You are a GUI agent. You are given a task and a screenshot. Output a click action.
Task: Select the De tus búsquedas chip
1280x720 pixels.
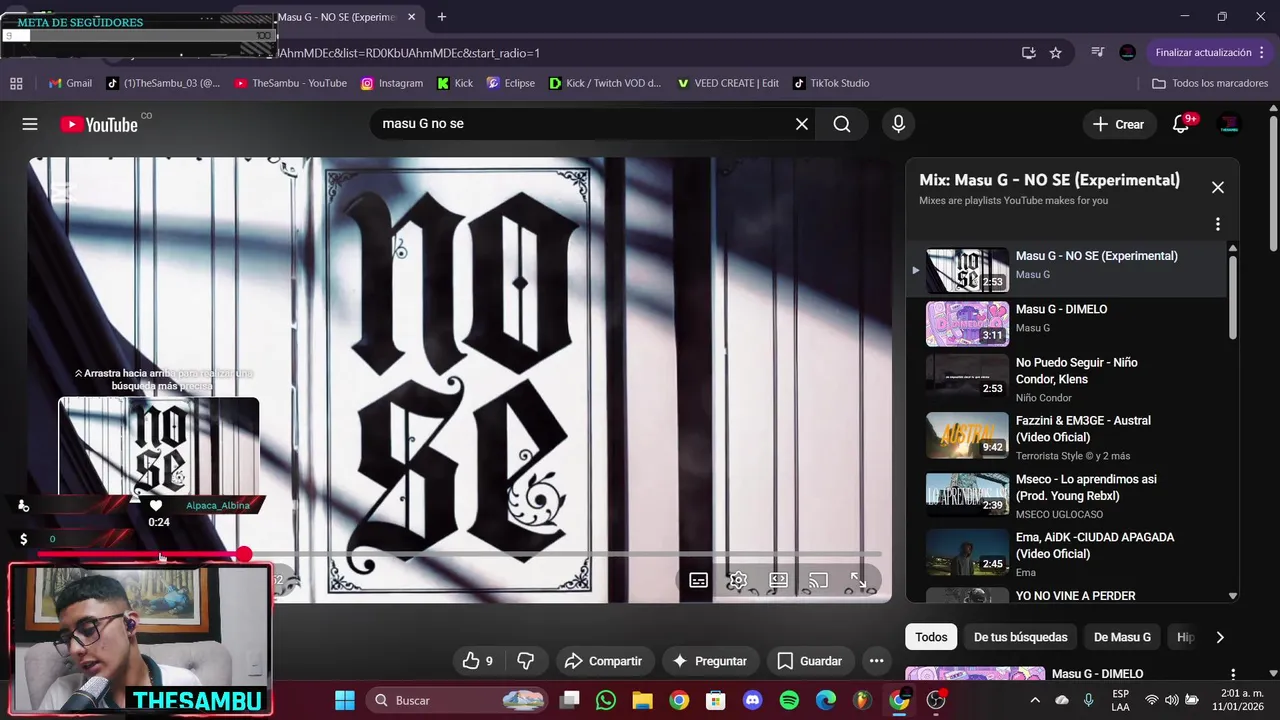coord(1020,637)
